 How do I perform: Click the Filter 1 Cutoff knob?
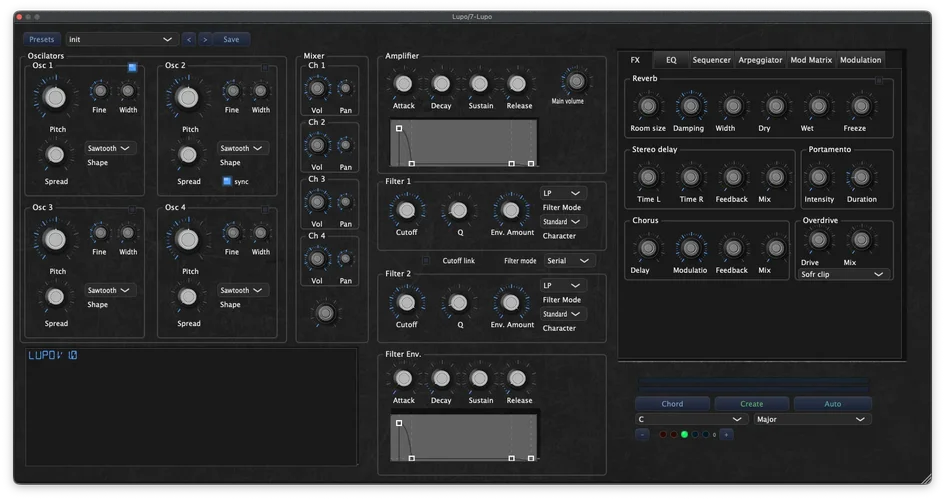(406, 210)
